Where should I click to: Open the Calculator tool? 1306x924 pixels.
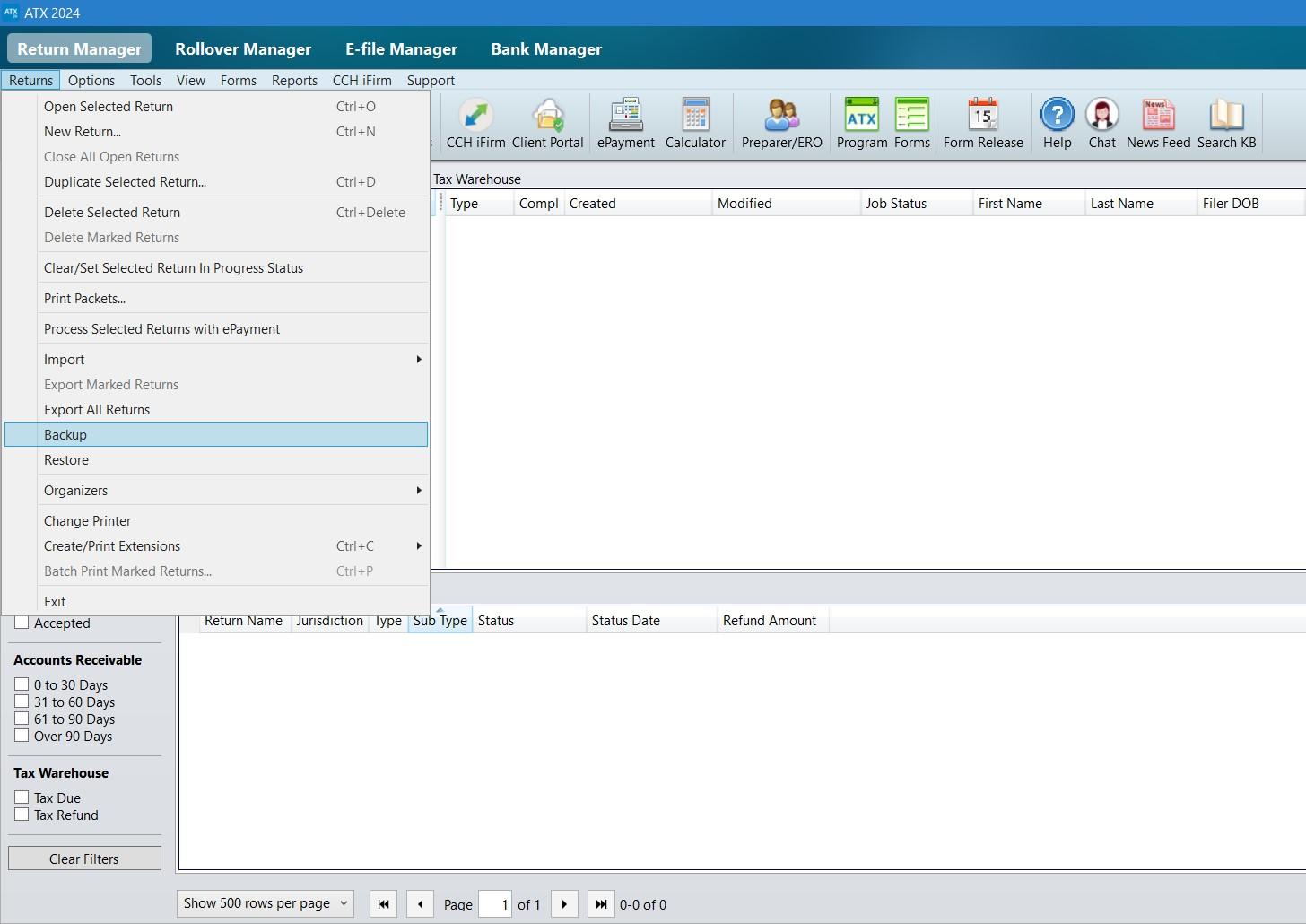[695, 124]
